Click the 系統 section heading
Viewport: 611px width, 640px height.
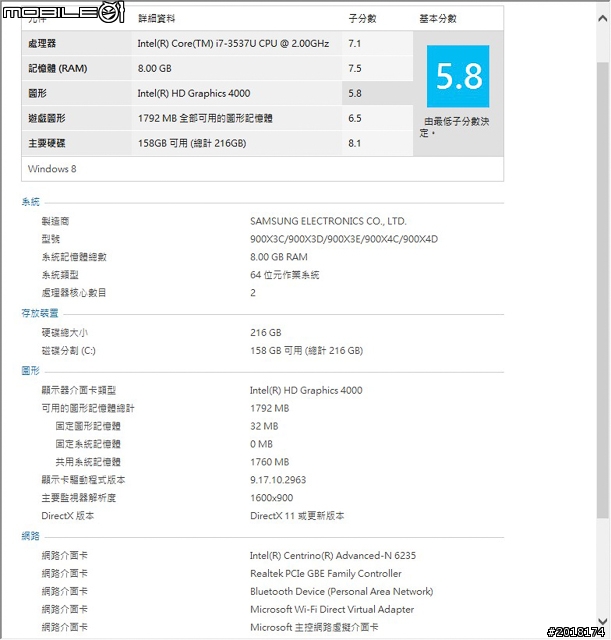[x=31, y=202]
